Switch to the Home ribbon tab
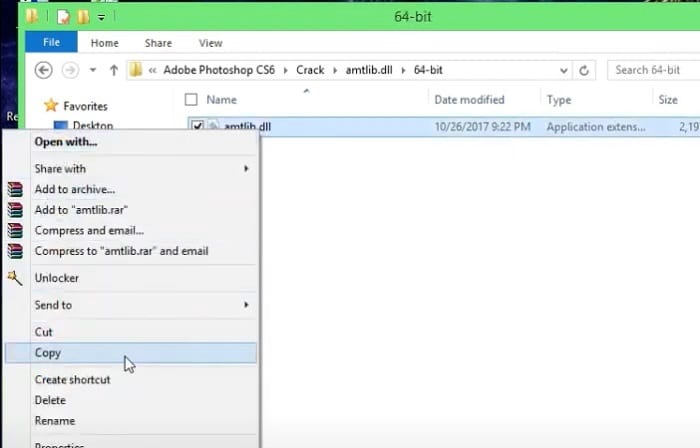The height and width of the screenshot is (448, 700). 104,43
